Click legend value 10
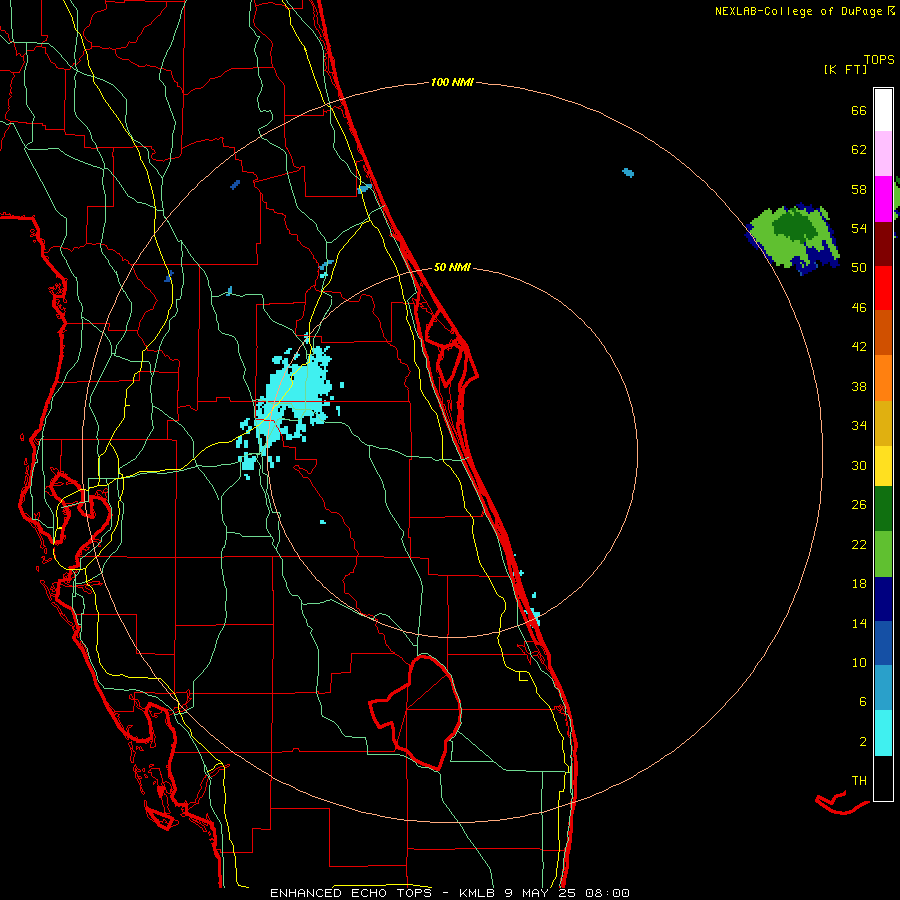 coord(859,662)
